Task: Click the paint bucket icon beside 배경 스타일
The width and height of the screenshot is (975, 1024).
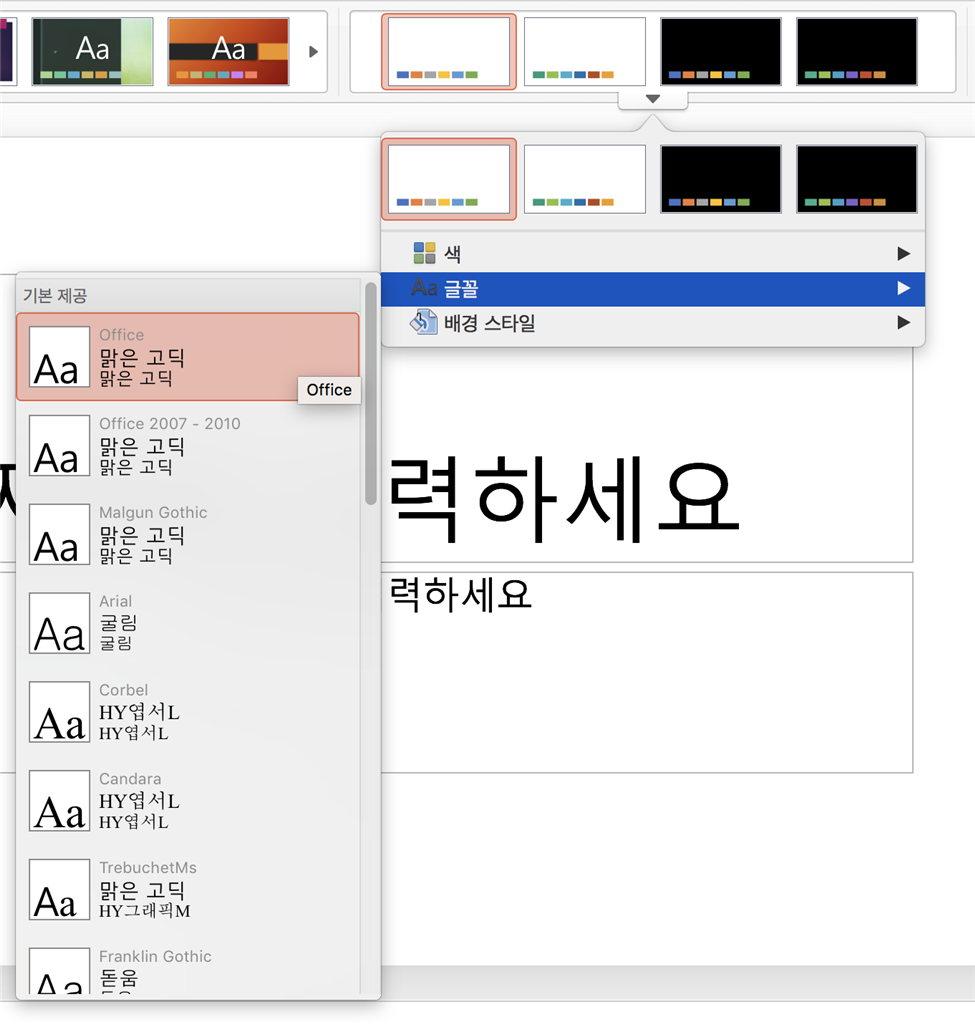Action: (x=424, y=323)
